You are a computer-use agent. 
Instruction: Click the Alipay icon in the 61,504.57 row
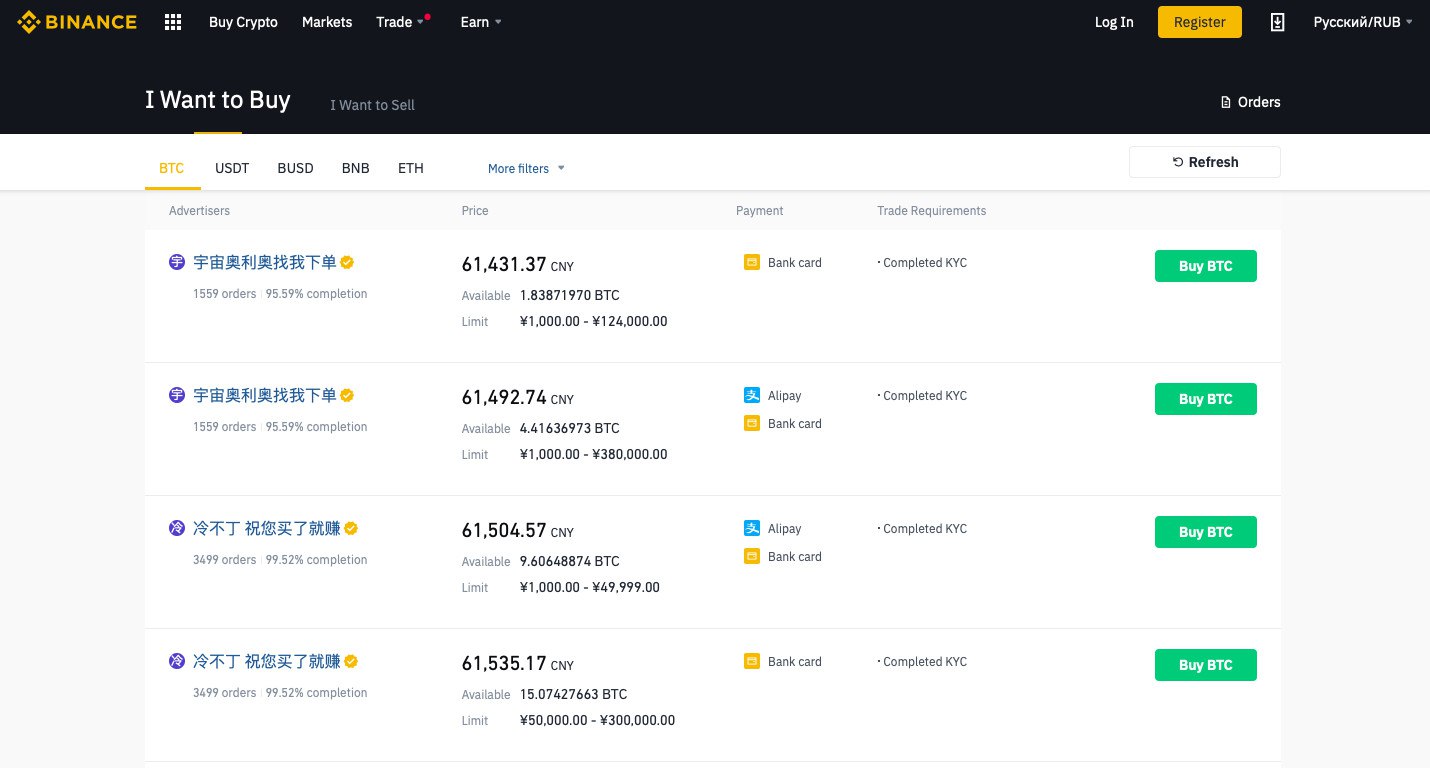coord(752,529)
